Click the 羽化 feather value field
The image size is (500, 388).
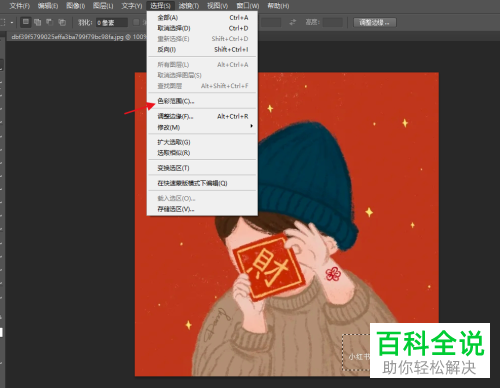(x=112, y=23)
